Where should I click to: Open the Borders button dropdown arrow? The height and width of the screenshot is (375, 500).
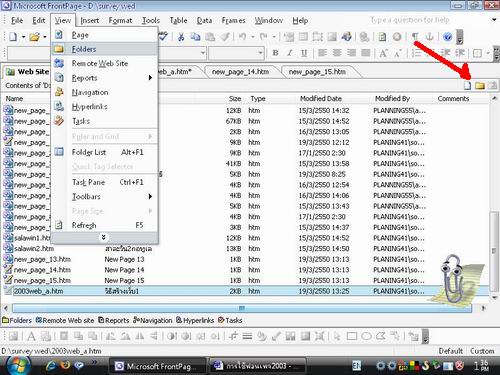pos(488,53)
